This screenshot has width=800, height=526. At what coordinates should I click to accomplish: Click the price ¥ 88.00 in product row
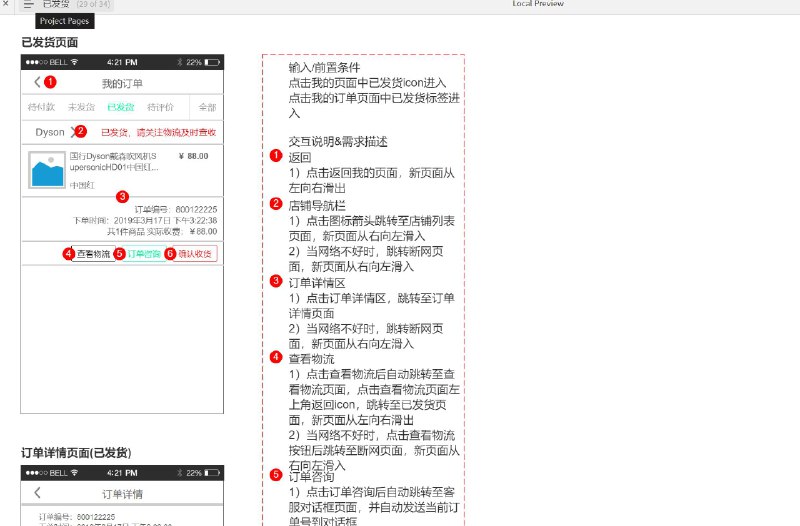click(x=193, y=156)
